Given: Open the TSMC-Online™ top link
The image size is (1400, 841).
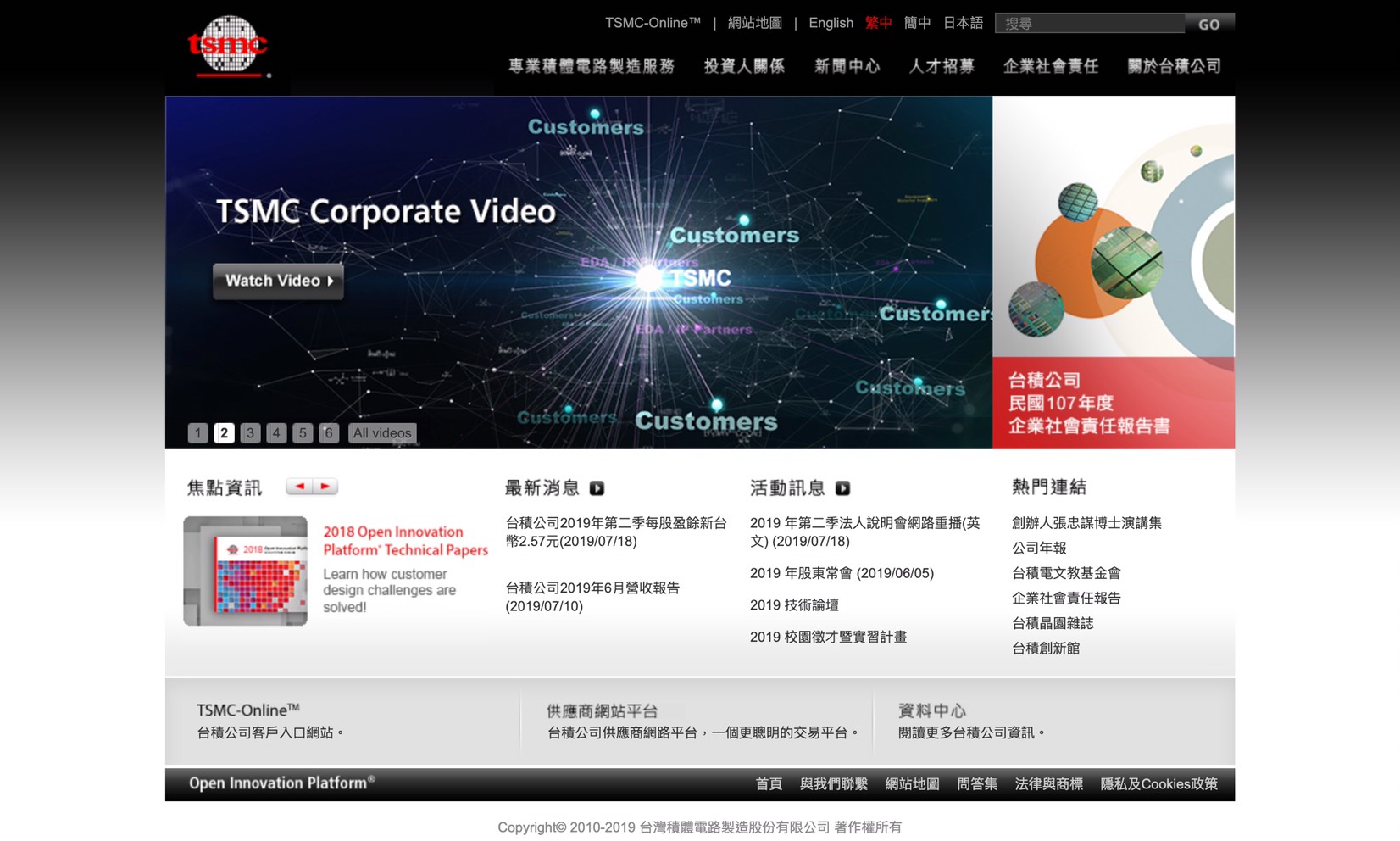Looking at the screenshot, I should [x=653, y=23].
